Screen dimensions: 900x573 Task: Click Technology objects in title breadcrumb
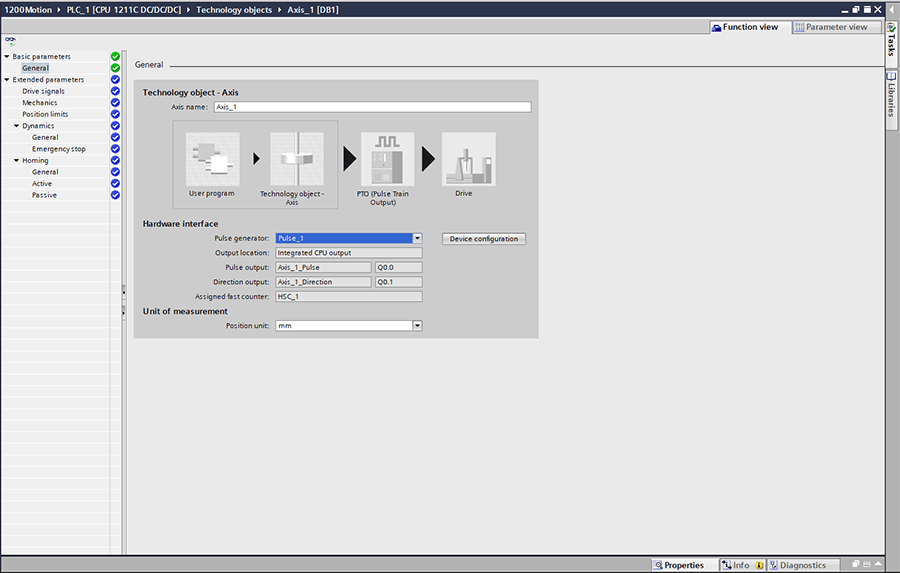pyautogui.click(x=234, y=10)
